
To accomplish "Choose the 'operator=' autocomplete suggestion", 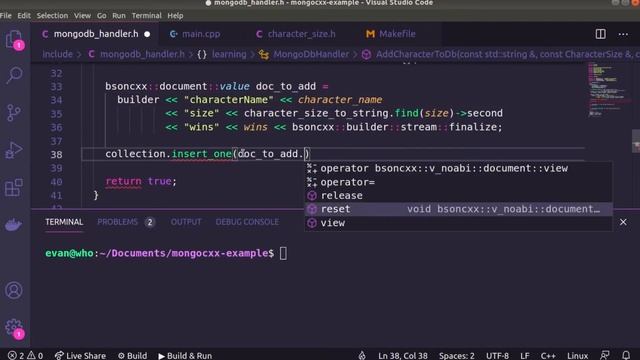I will point(458,182).
